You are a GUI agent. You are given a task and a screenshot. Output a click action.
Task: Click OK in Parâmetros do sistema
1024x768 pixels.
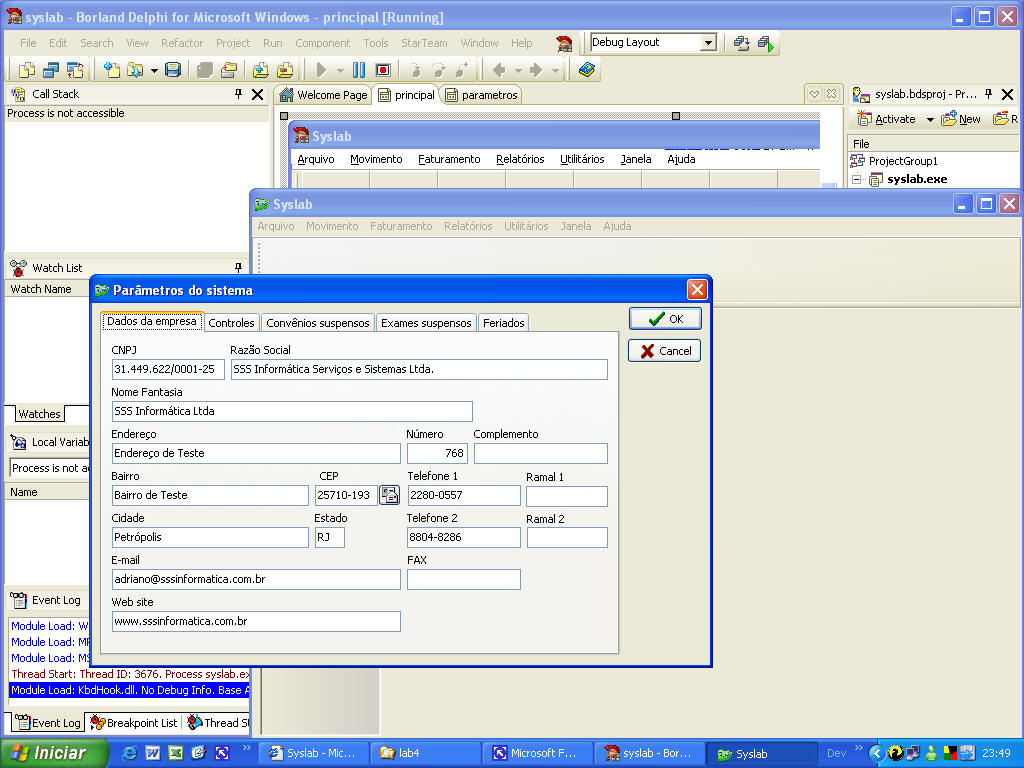[665, 319]
